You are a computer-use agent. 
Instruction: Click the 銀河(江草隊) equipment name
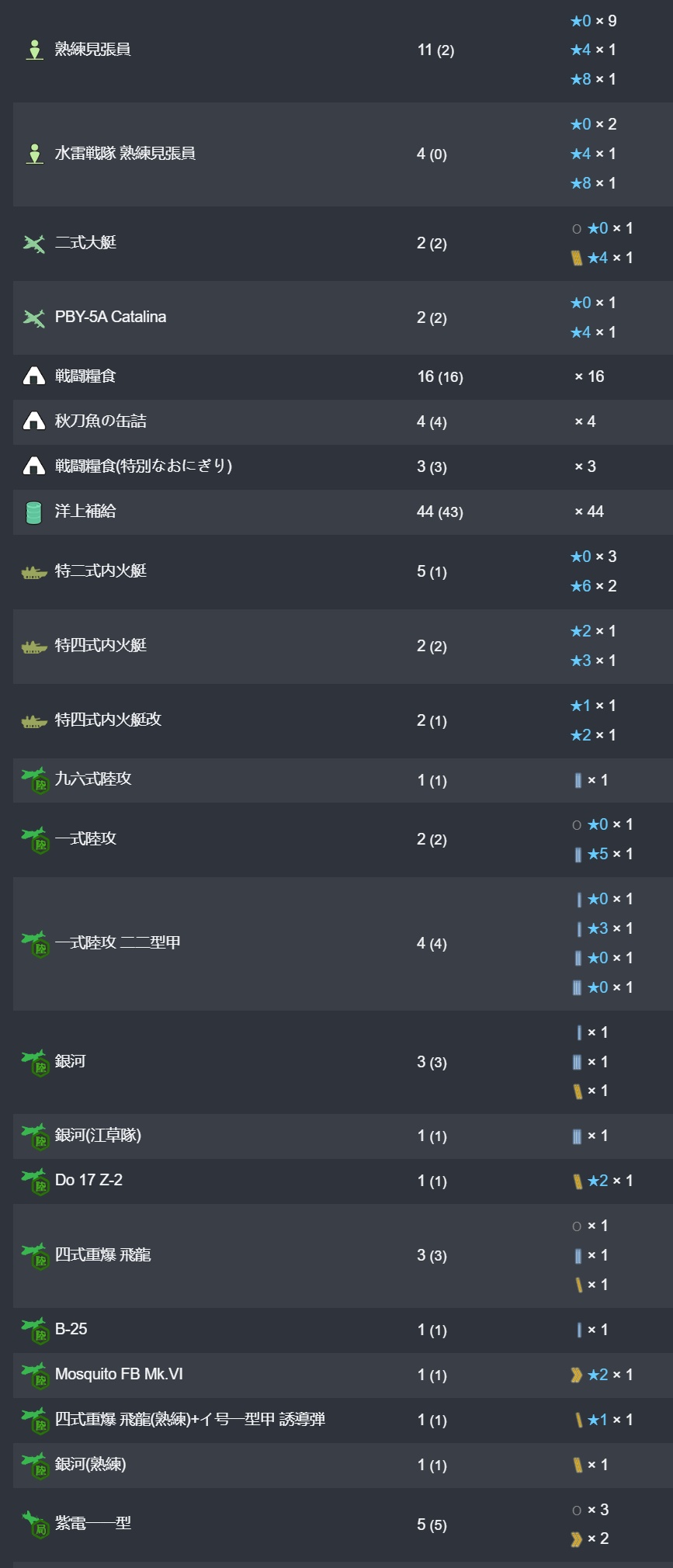point(98,1135)
